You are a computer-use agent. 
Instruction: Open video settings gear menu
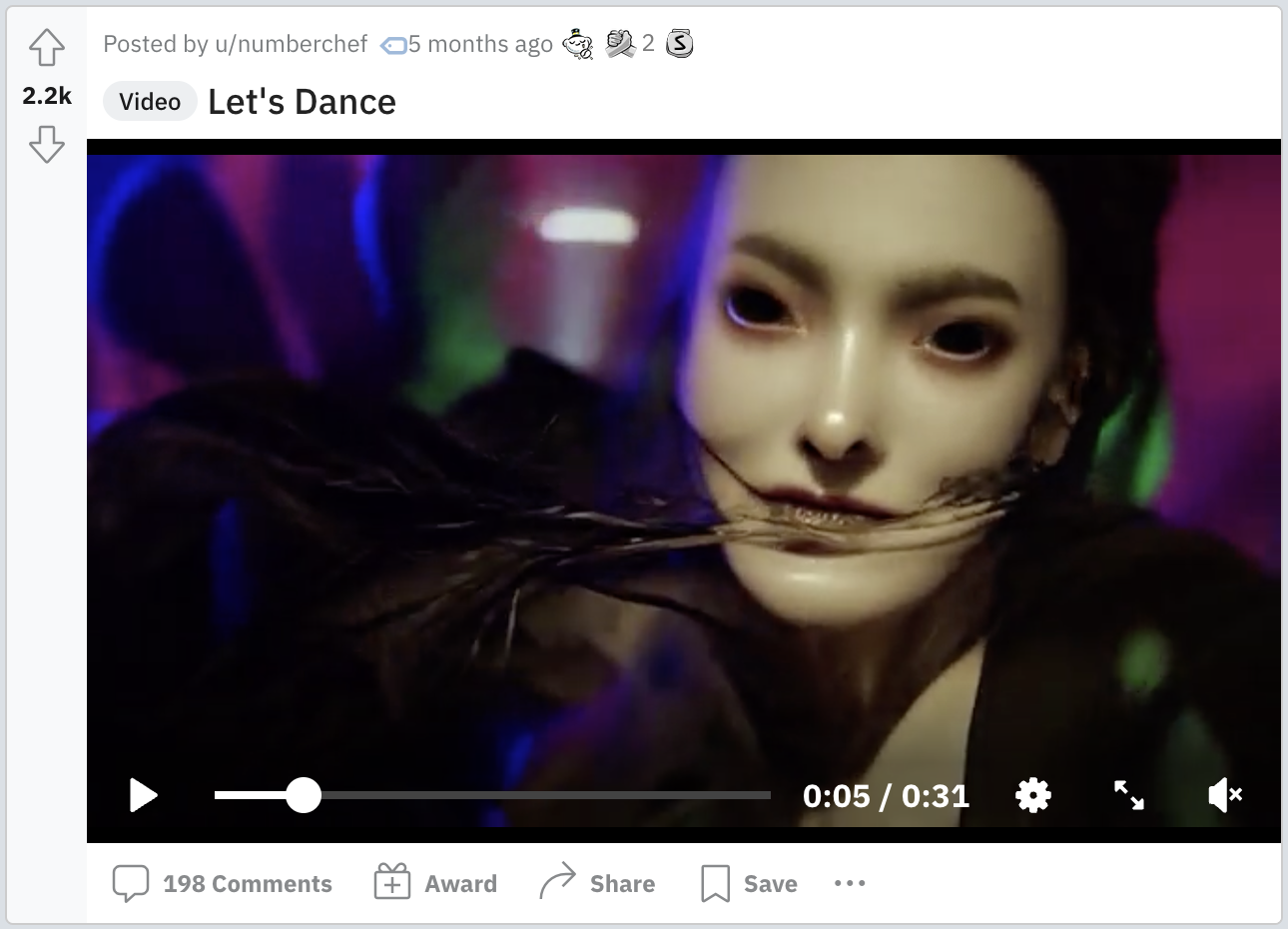(x=1033, y=796)
